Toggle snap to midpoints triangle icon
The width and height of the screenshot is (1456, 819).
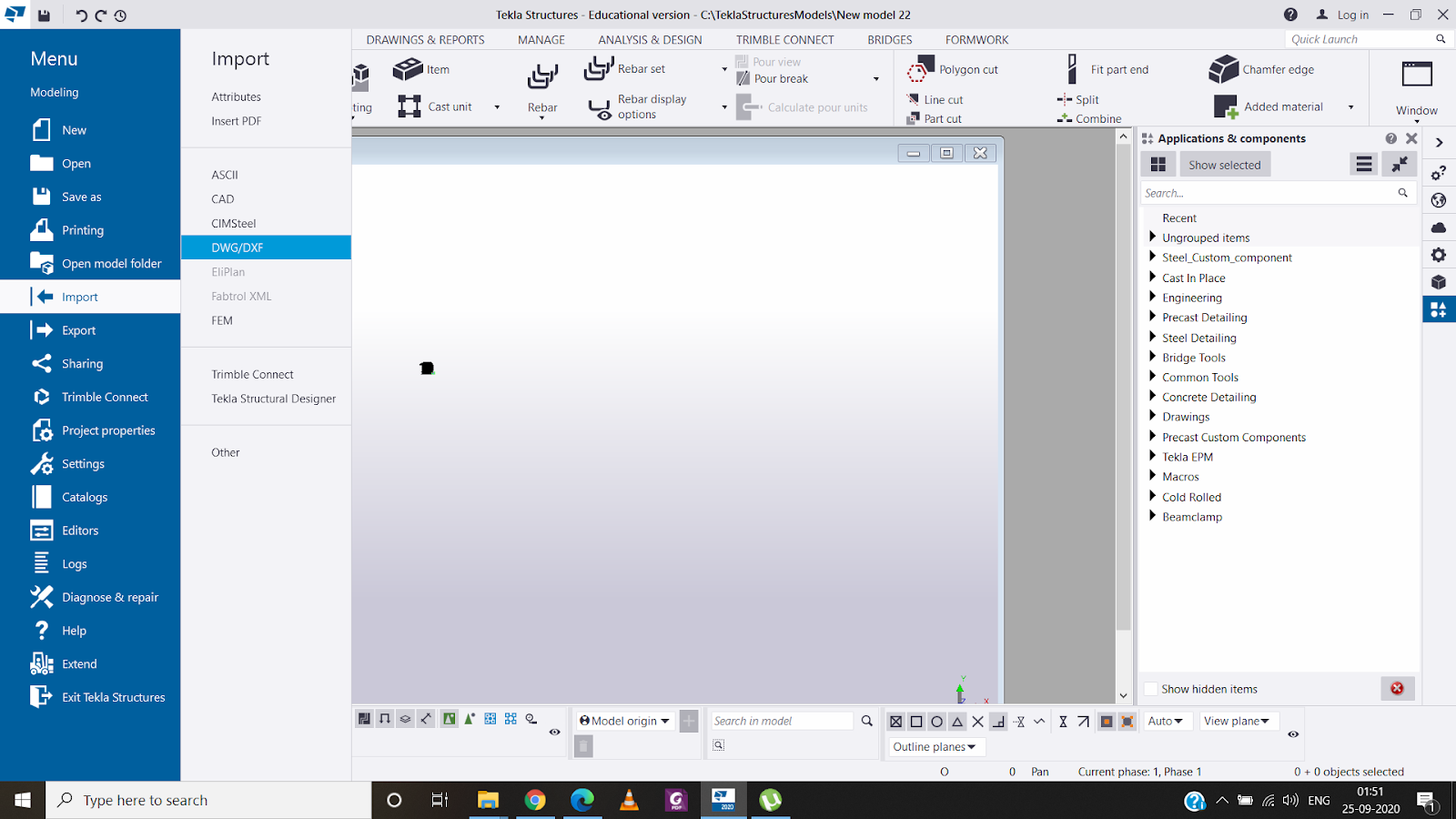pyautogui.click(x=957, y=722)
